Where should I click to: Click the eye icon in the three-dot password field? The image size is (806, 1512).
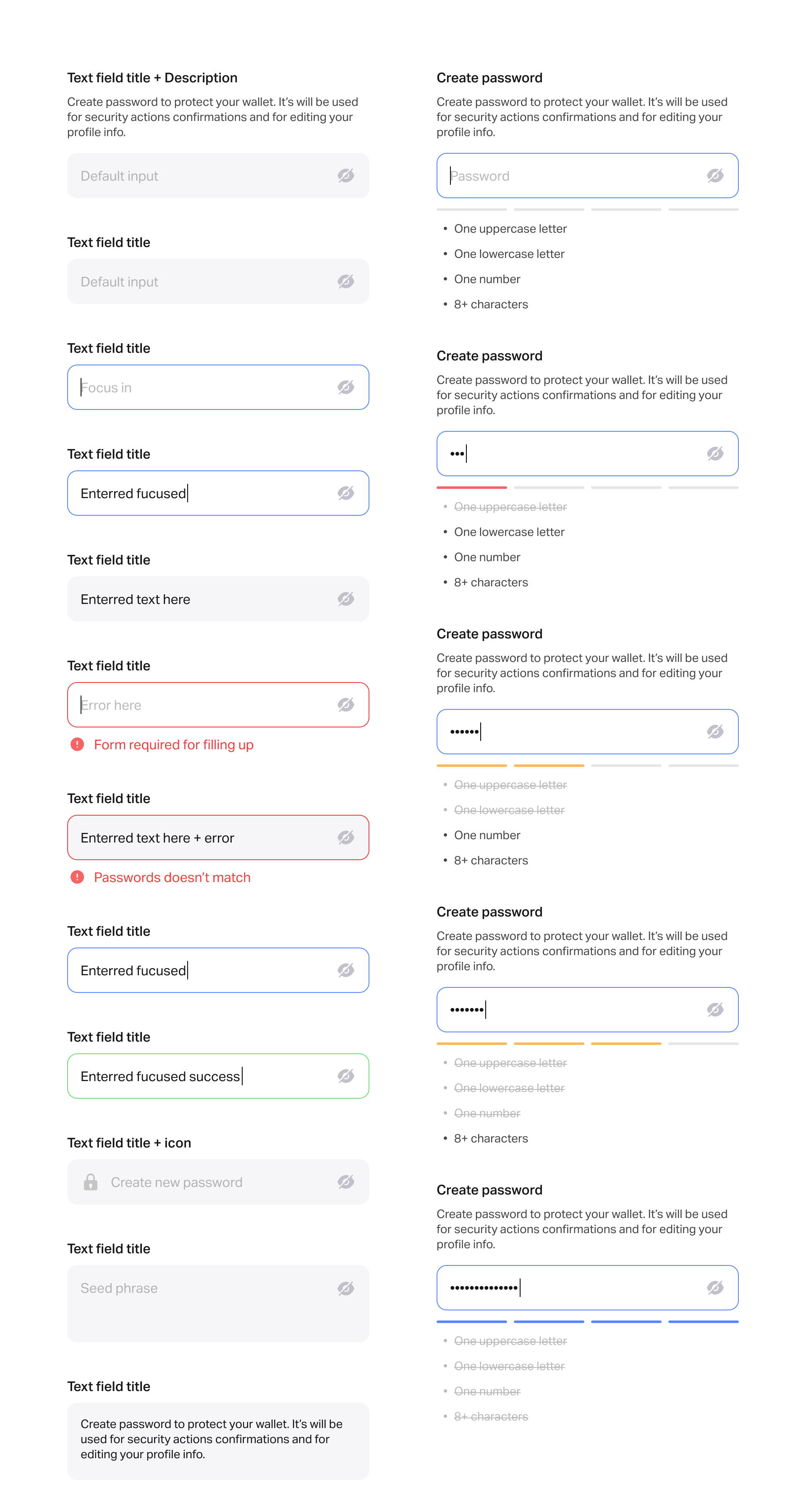pos(715,453)
